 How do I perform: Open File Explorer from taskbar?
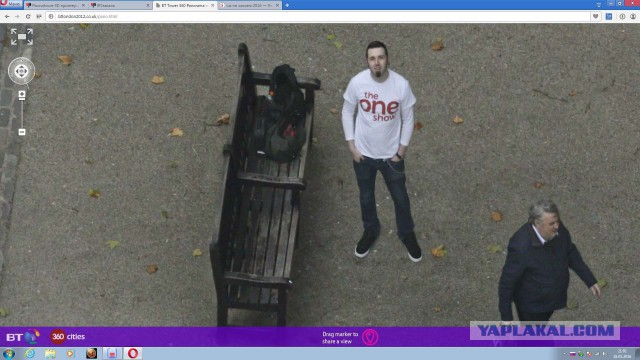point(50,353)
